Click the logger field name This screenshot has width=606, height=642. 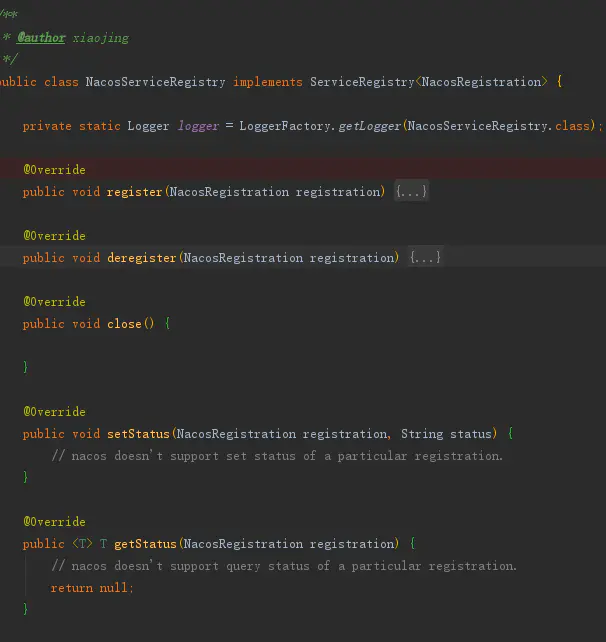[198, 126]
